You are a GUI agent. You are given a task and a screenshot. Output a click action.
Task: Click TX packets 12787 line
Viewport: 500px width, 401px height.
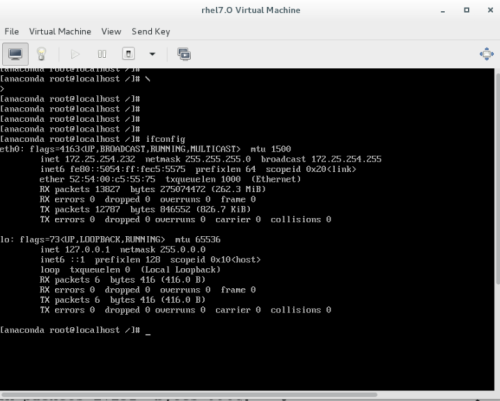[x=145, y=209]
